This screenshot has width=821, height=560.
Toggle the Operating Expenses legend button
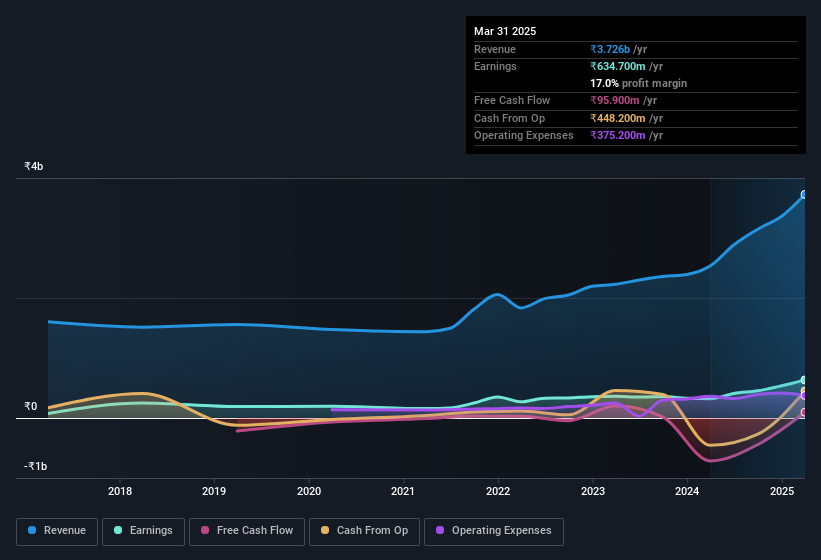coord(494,532)
